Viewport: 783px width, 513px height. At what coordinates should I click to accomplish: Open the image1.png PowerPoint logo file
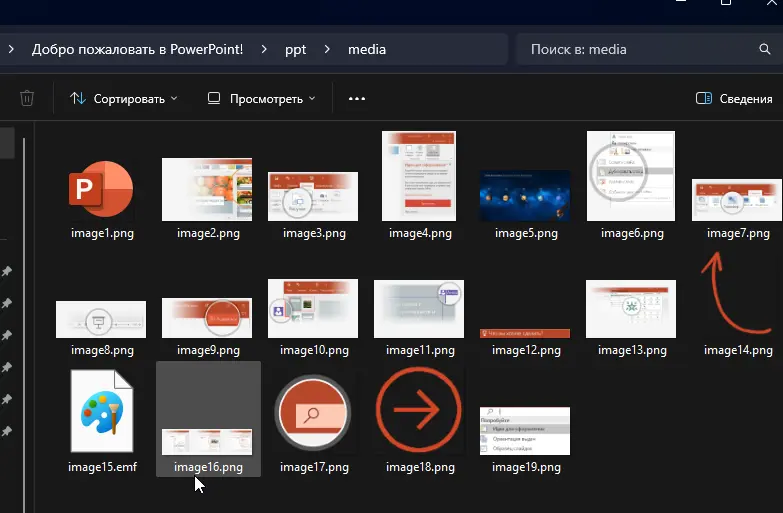tap(100, 189)
